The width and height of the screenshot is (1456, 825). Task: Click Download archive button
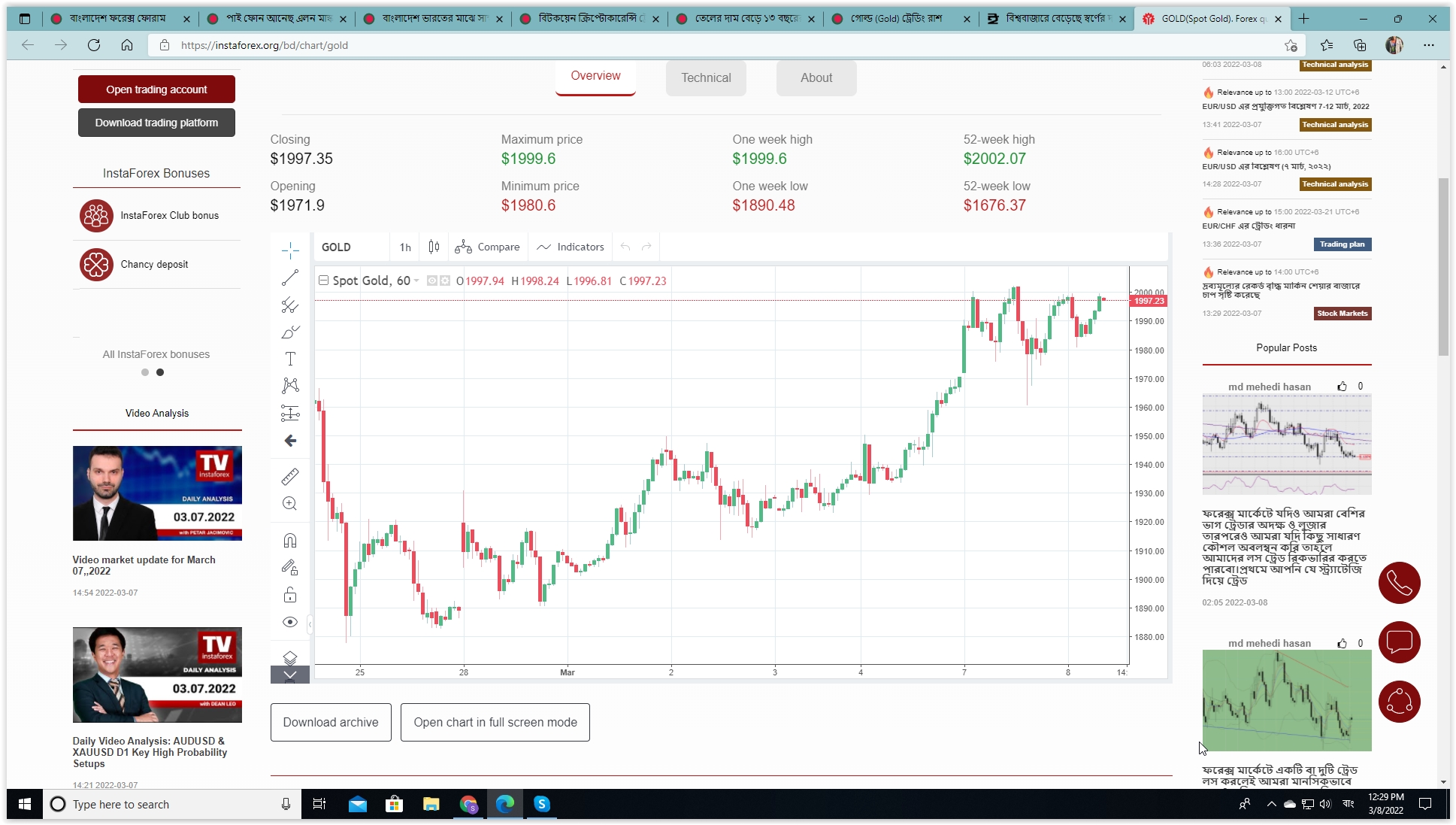click(331, 722)
